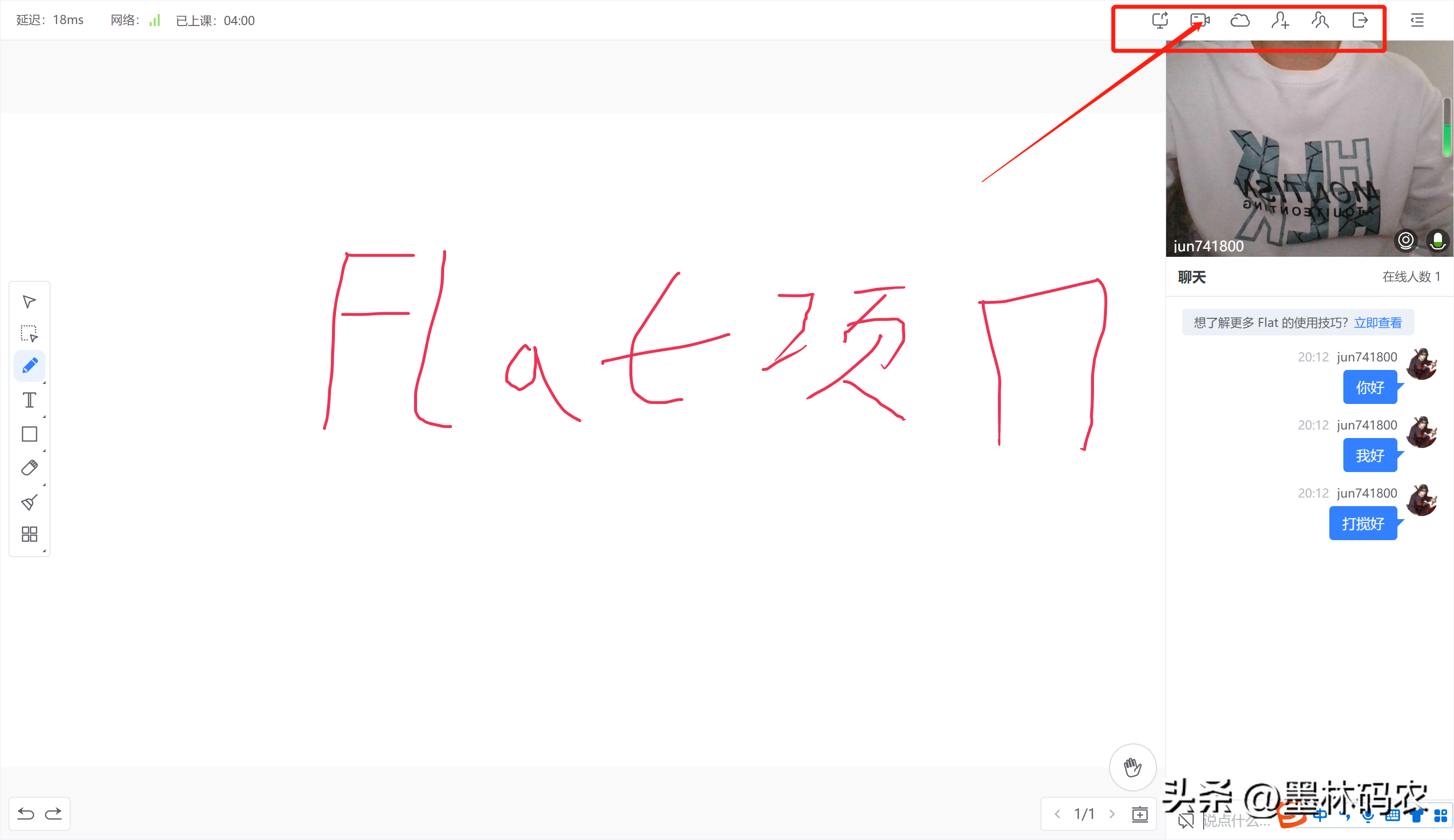Show the user list (two-person icon)

click(1320, 21)
